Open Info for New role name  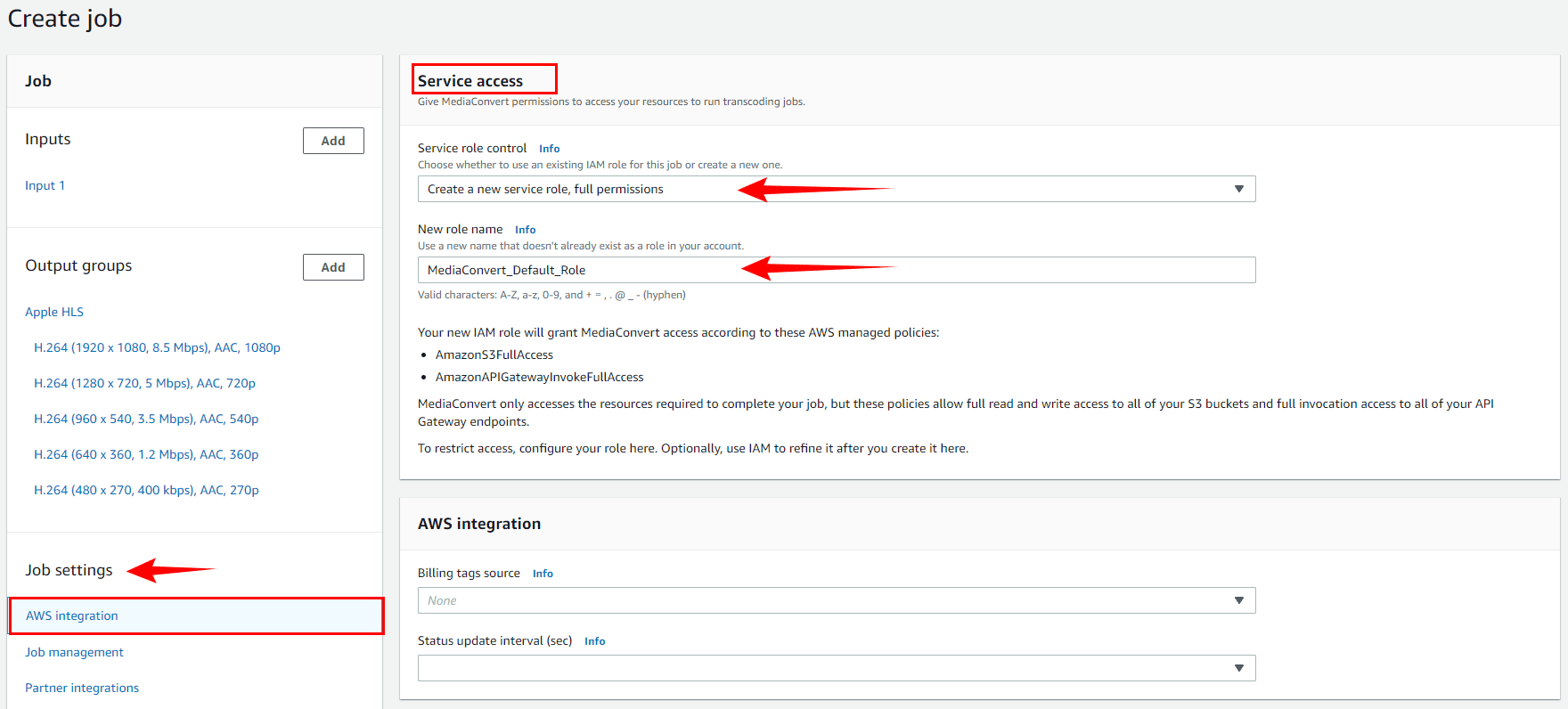pyautogui.click(x=525, y=230)
